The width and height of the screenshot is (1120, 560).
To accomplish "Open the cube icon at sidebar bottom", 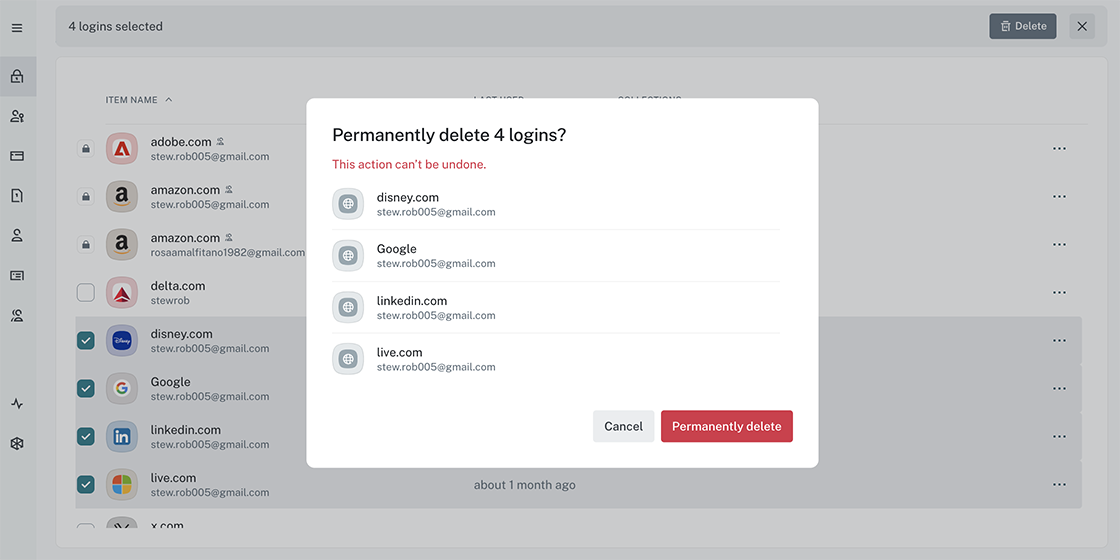I will point(17,444).
